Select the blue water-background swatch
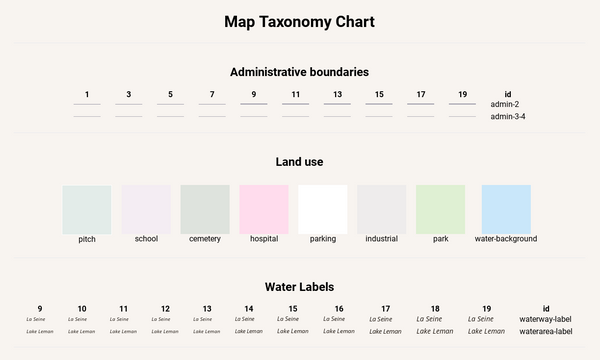 (506, 209)
